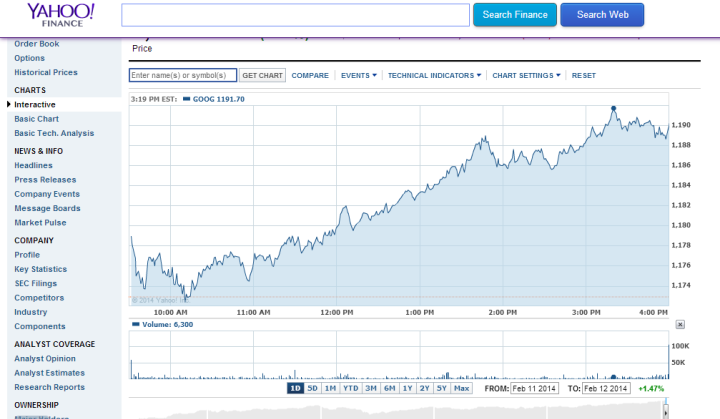The width and height of the screenshot is (720, 419).
Task: Select the 1M time range tab
Action: coord(330,388)
